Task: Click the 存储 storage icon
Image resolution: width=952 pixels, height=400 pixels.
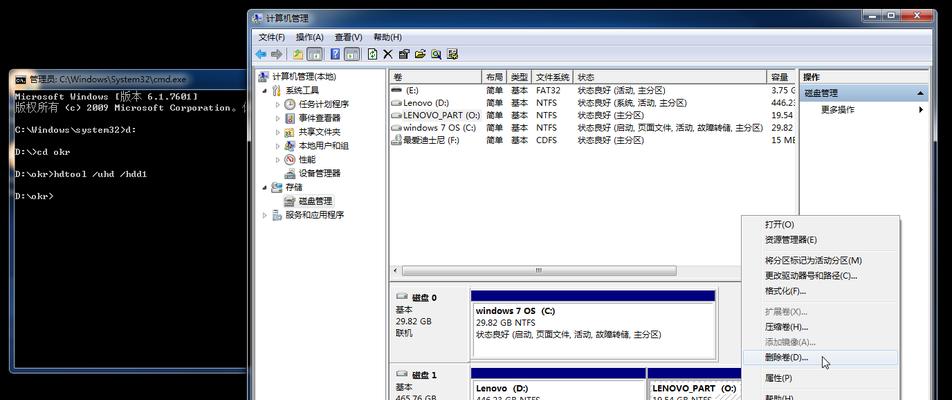Action: pos(277,187)
